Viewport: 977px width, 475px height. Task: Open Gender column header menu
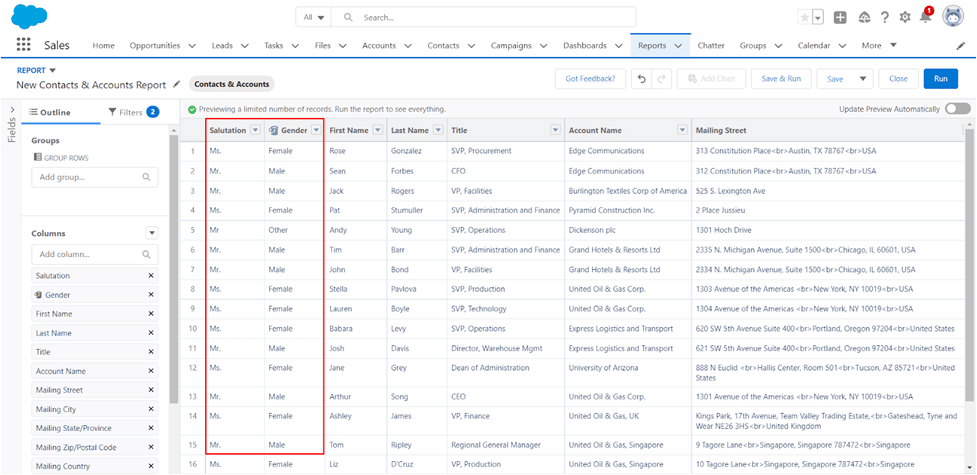316,130
